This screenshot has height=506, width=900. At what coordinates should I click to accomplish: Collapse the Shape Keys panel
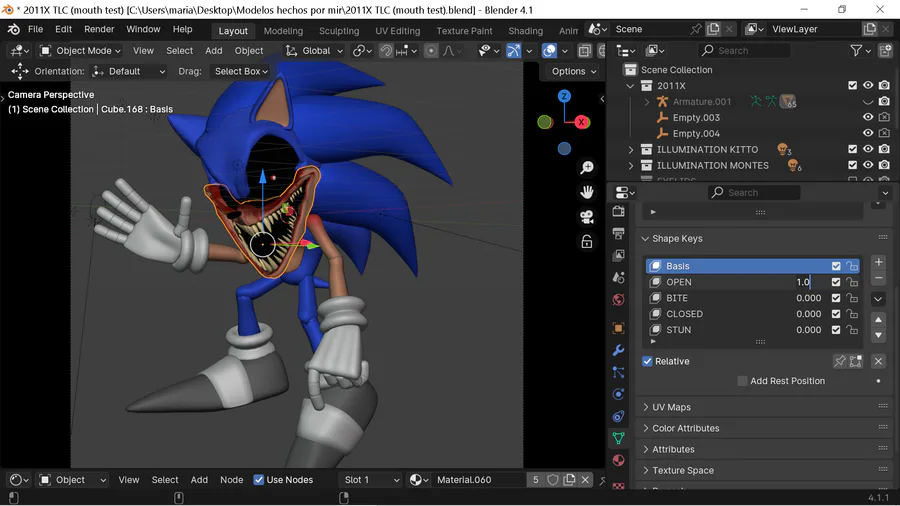click(x=645, y=239)
